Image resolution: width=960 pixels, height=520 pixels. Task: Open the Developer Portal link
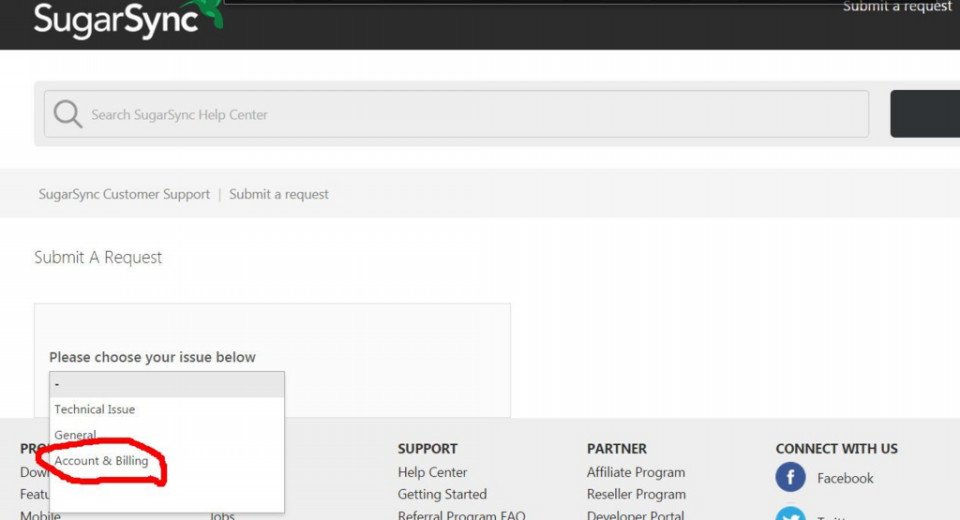point(636,514)
